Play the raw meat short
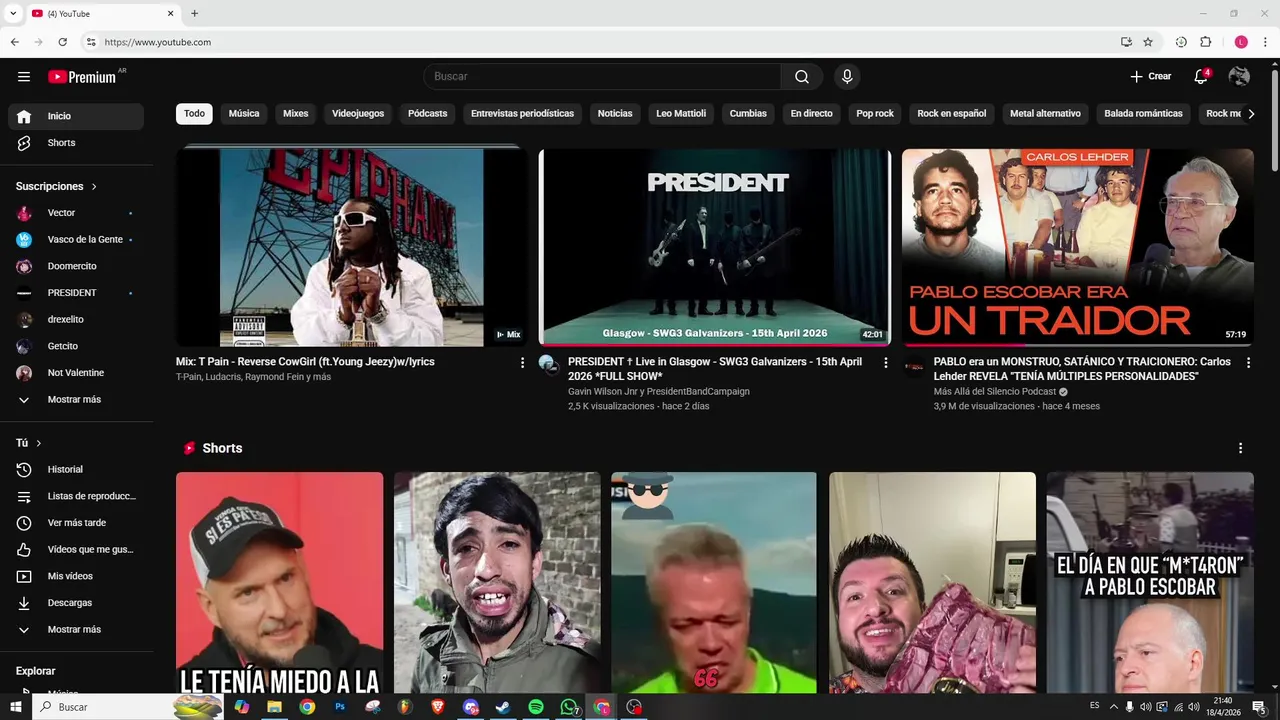Viewport: 1280px width, 720px height. point(932,583)
